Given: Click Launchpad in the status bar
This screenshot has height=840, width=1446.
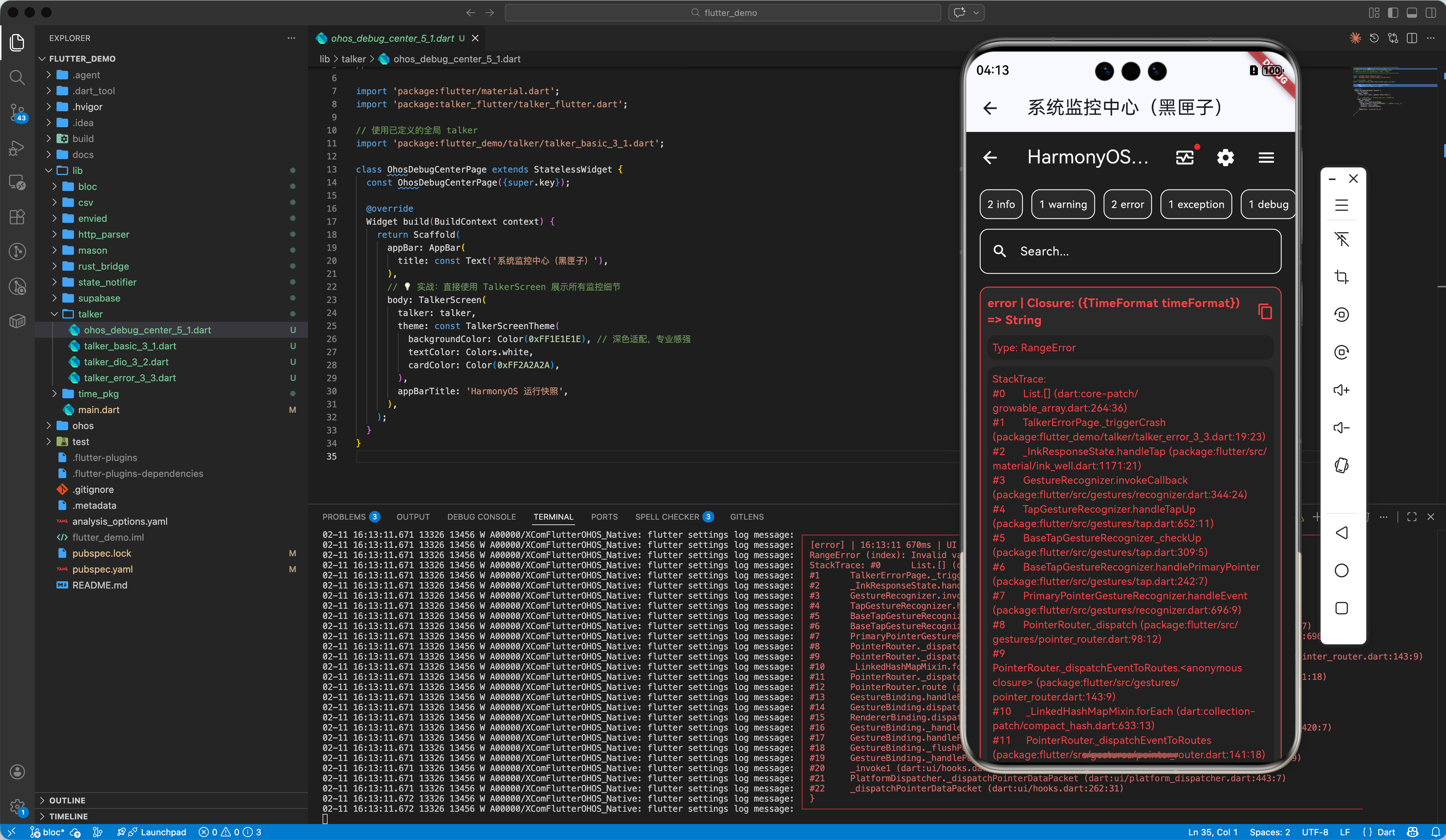Looking at the screenshot, I should pyautogui.click(x=163, y=832).
